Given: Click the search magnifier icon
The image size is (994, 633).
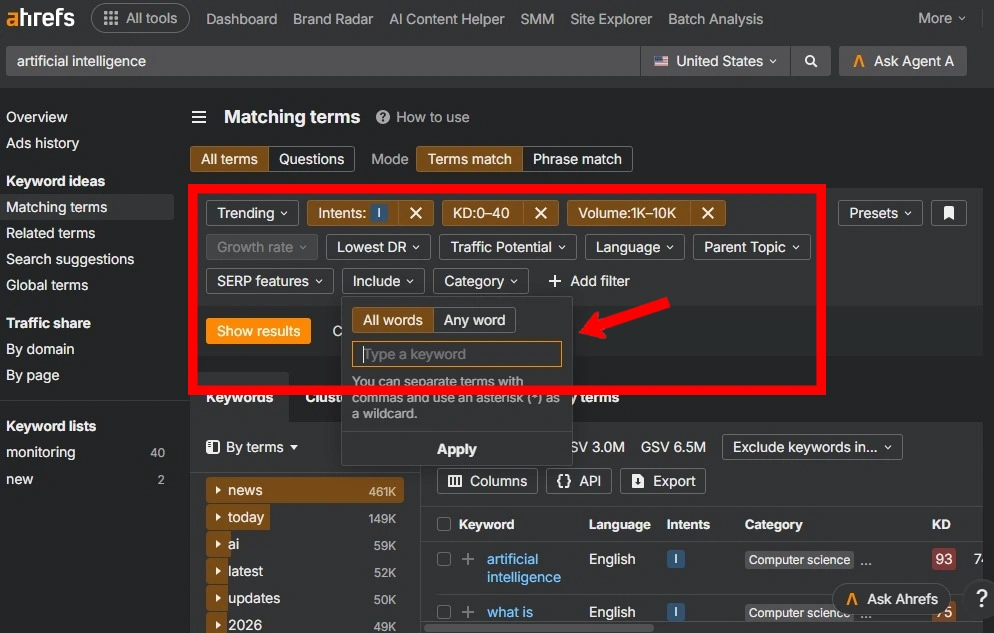Looking at the screenshot, I should coord(810,61).
